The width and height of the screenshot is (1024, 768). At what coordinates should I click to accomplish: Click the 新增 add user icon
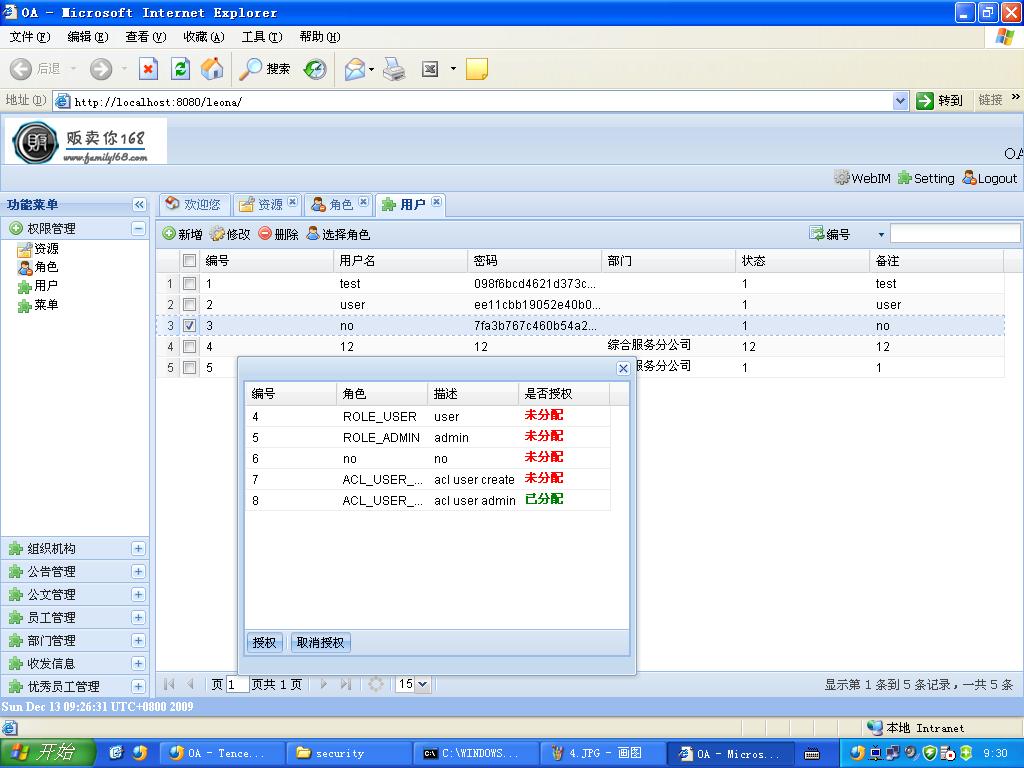point(169,234)
